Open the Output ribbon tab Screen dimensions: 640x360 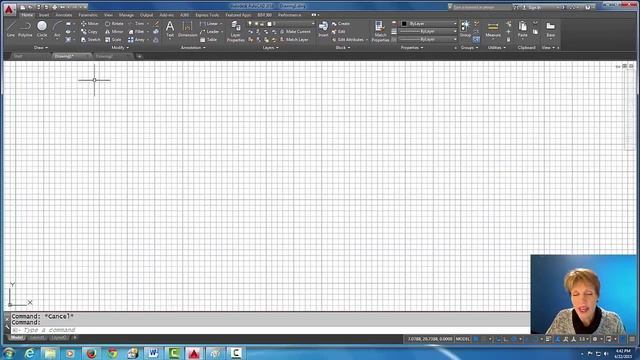click(x=147, y=15)
